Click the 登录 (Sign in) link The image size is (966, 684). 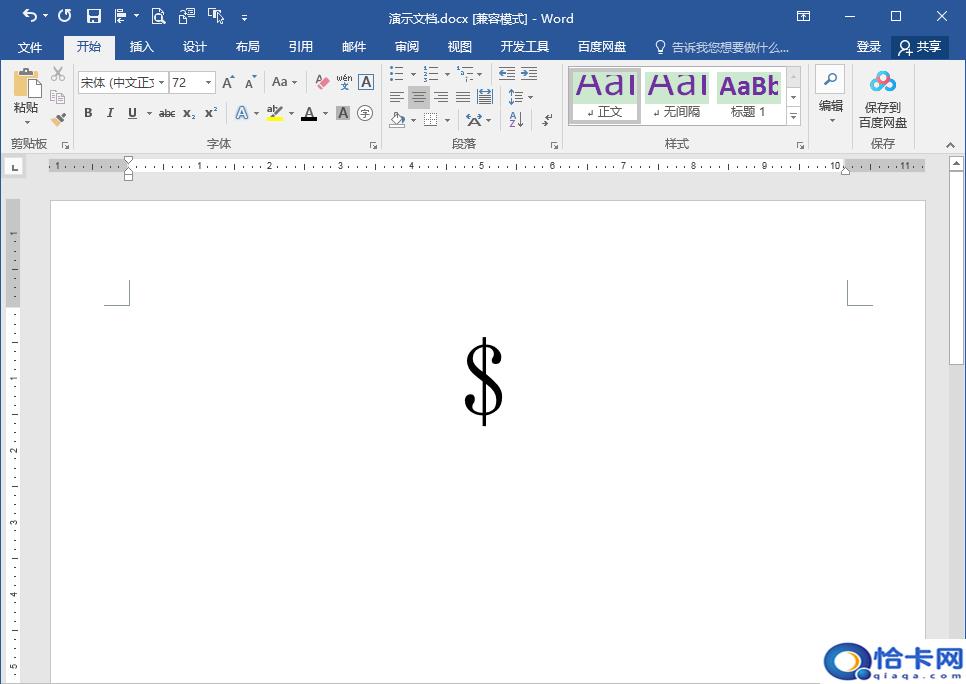pos(868,47)
